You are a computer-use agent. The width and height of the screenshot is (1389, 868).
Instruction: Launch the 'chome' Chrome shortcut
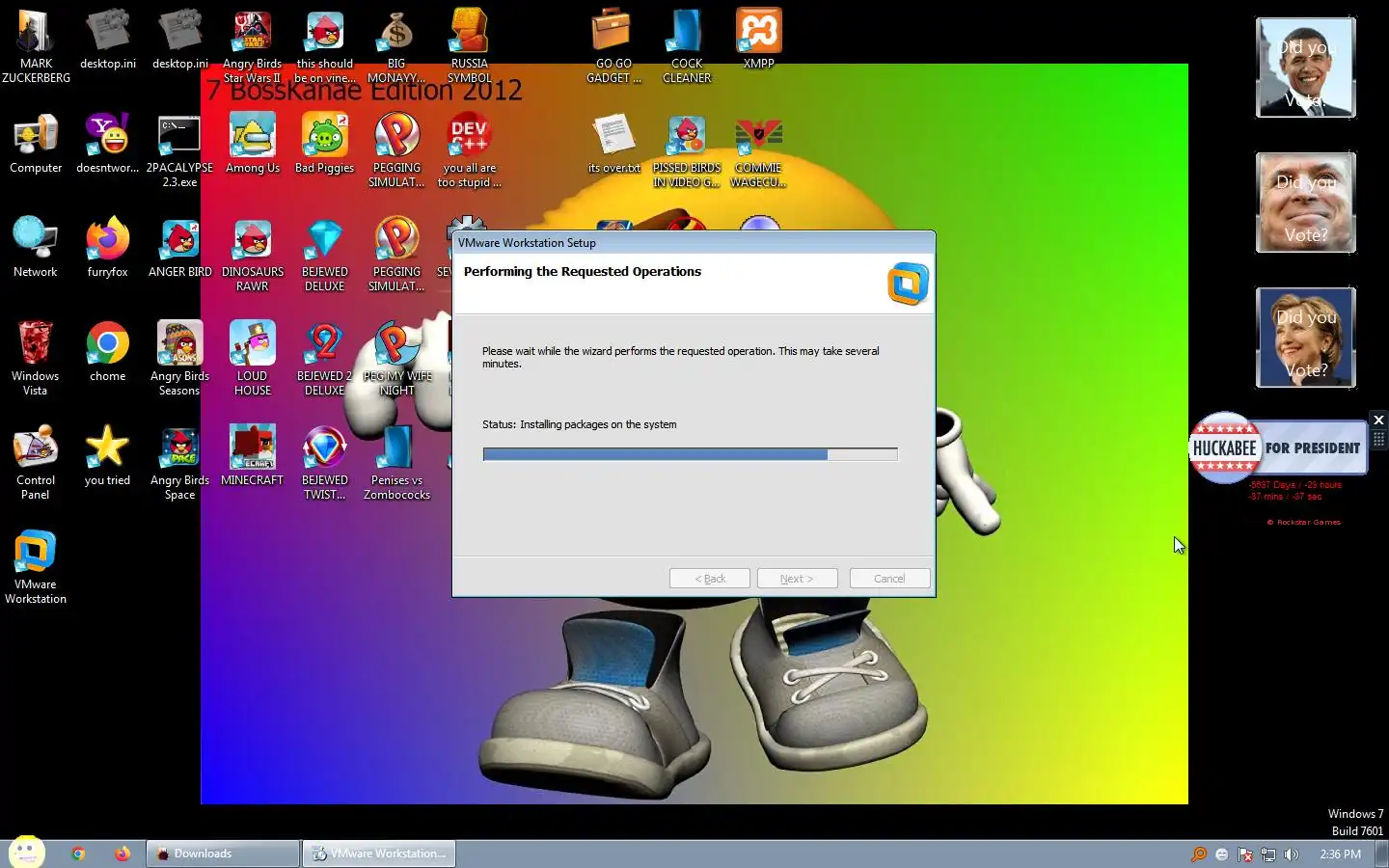107,352
